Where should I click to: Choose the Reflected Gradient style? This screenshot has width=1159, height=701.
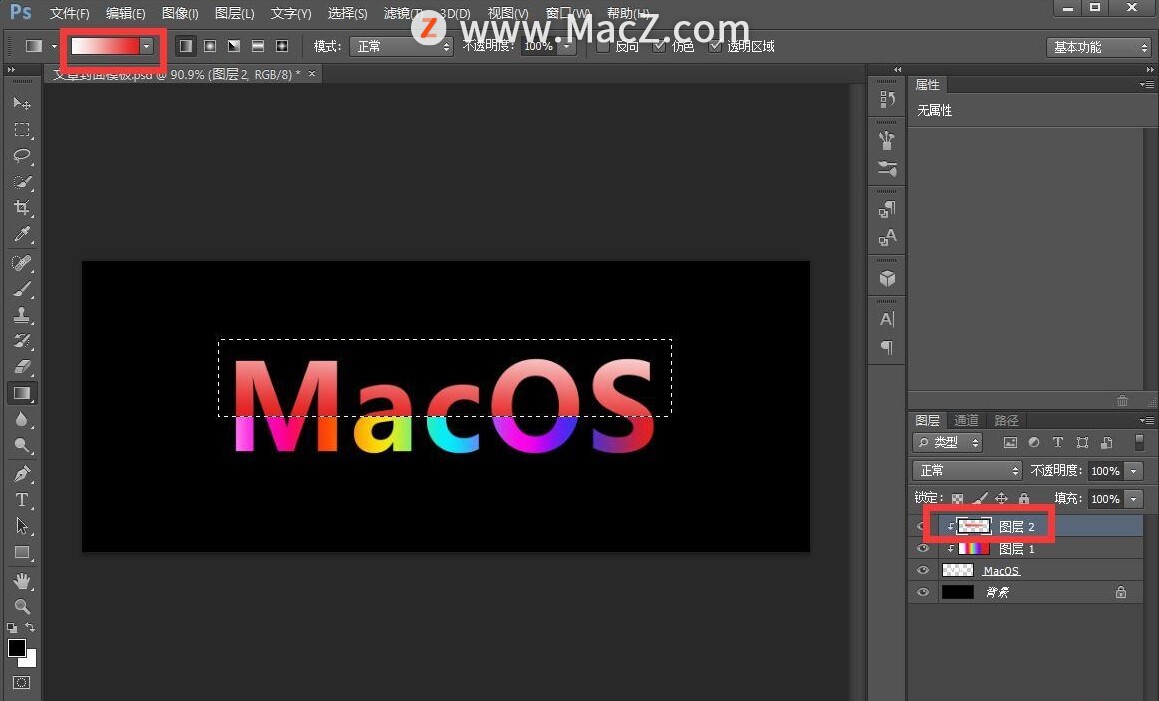click(258, 46)
